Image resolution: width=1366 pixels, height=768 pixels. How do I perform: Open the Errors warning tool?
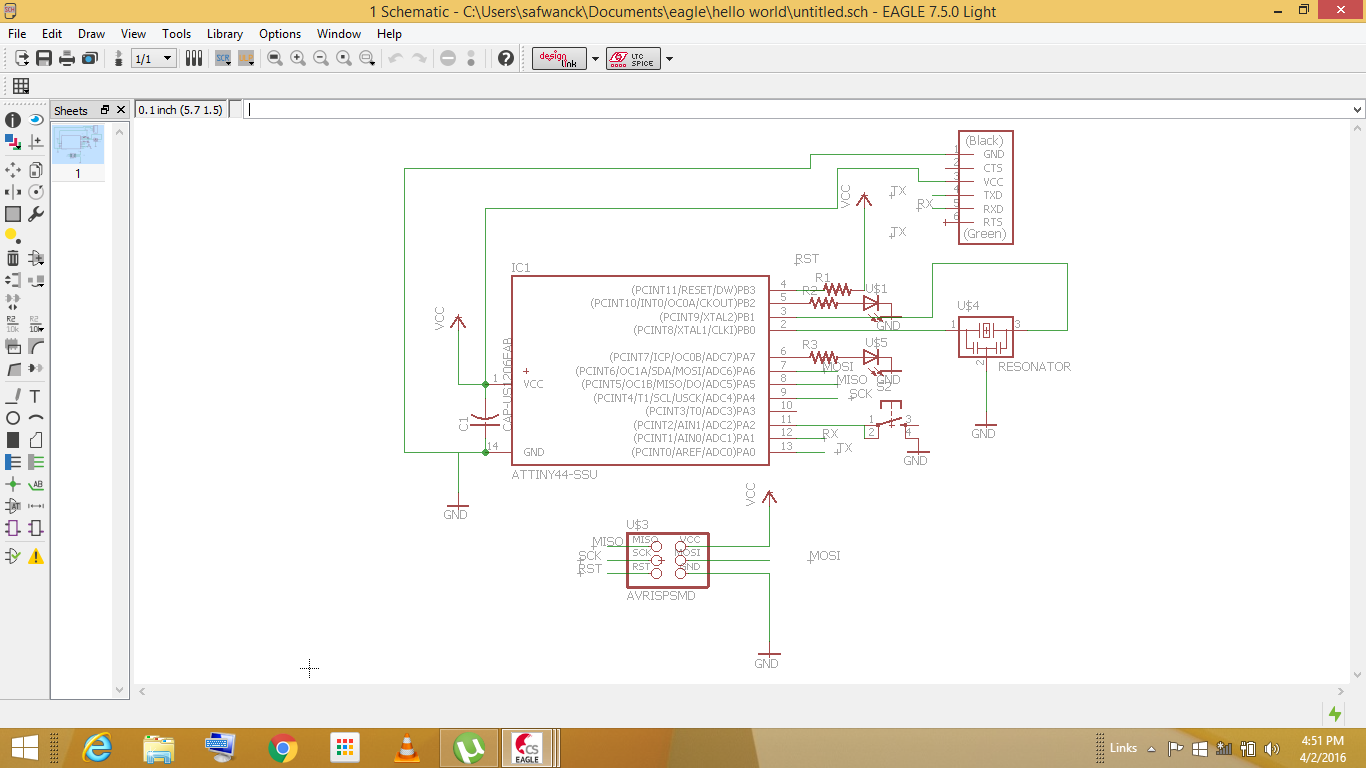click(36, 556)
